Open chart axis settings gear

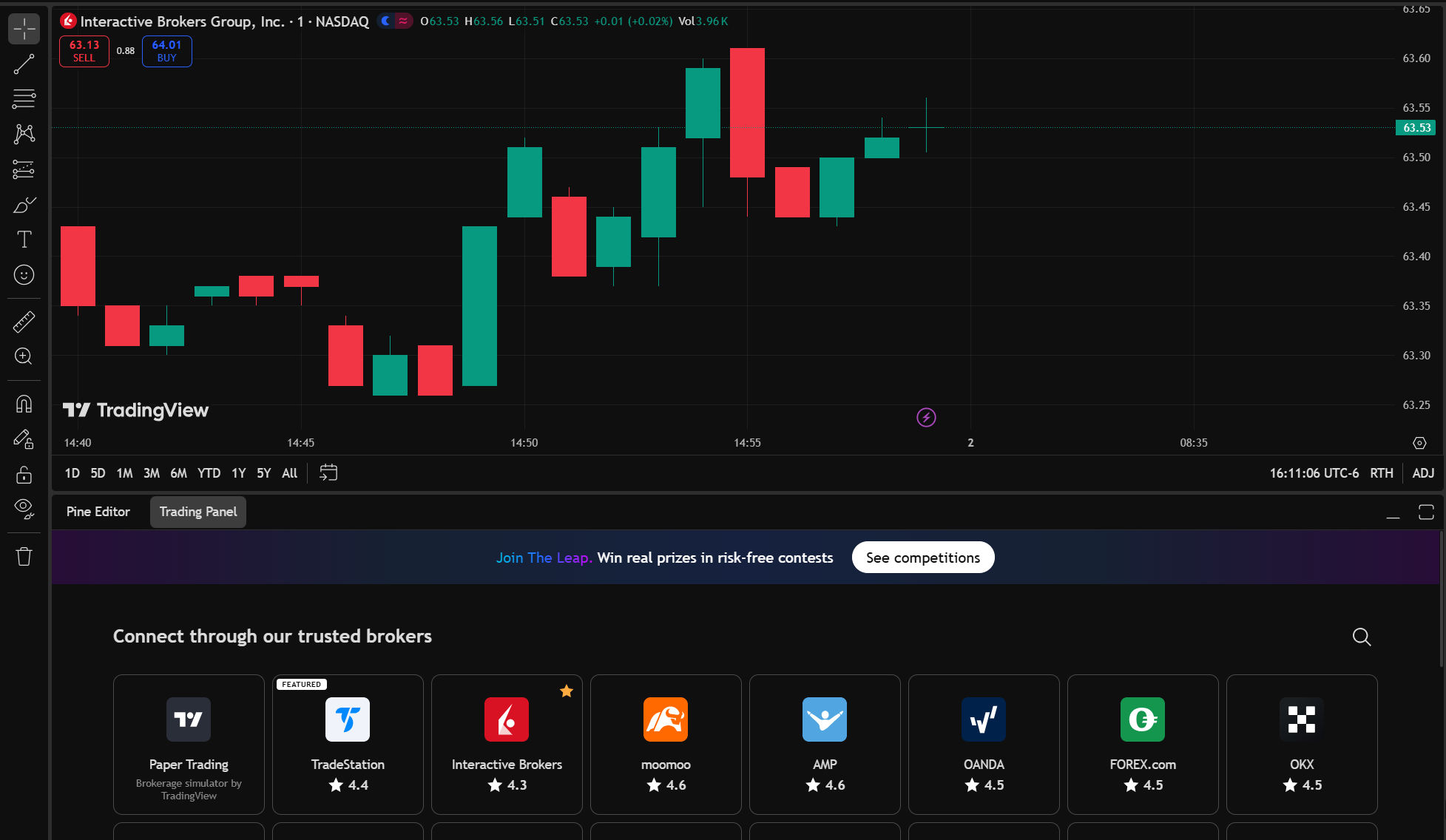[1419, 443]
